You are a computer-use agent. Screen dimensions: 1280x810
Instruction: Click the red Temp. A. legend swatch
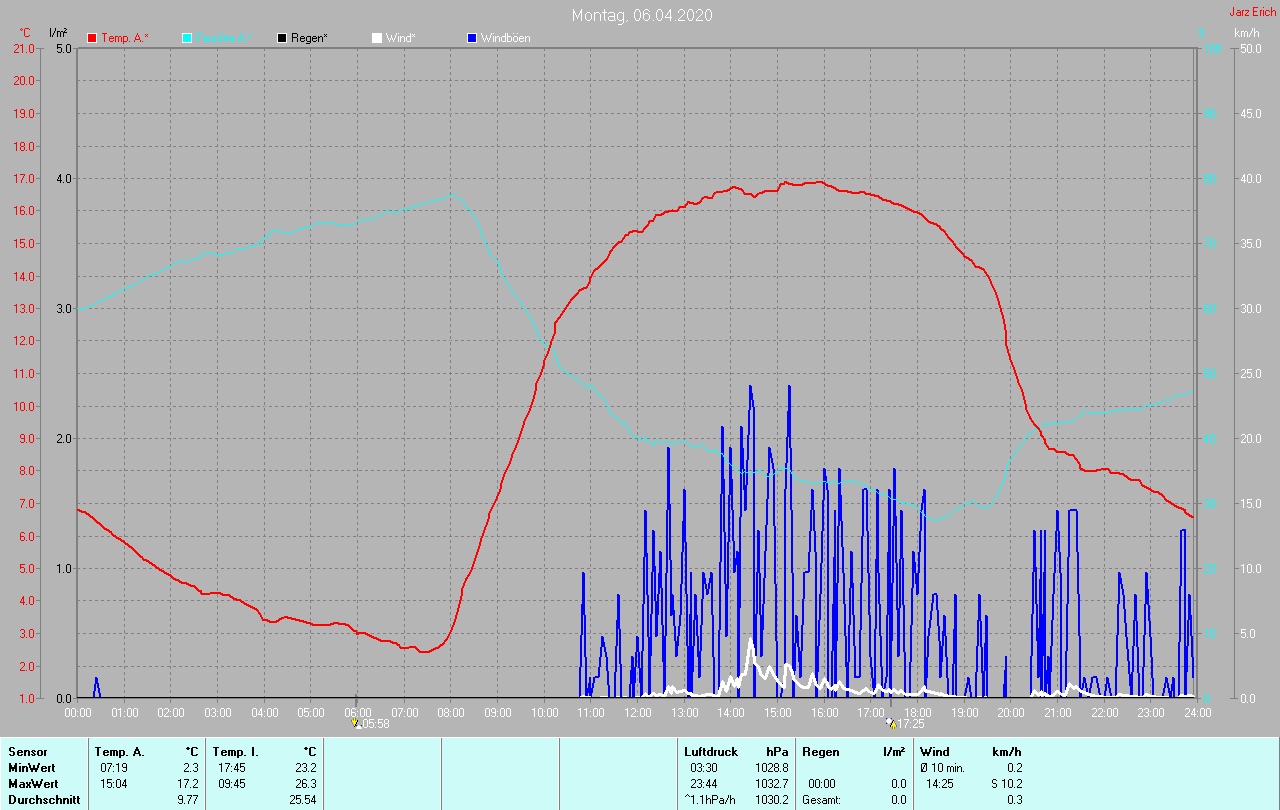click(x=92, y=38)
